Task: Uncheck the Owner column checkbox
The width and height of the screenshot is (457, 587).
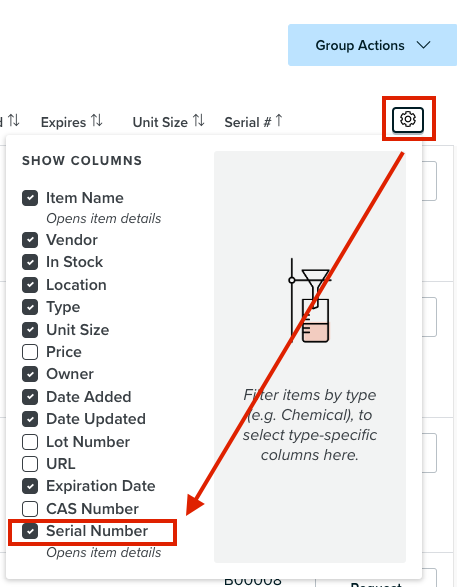Action: click(30, 374)
